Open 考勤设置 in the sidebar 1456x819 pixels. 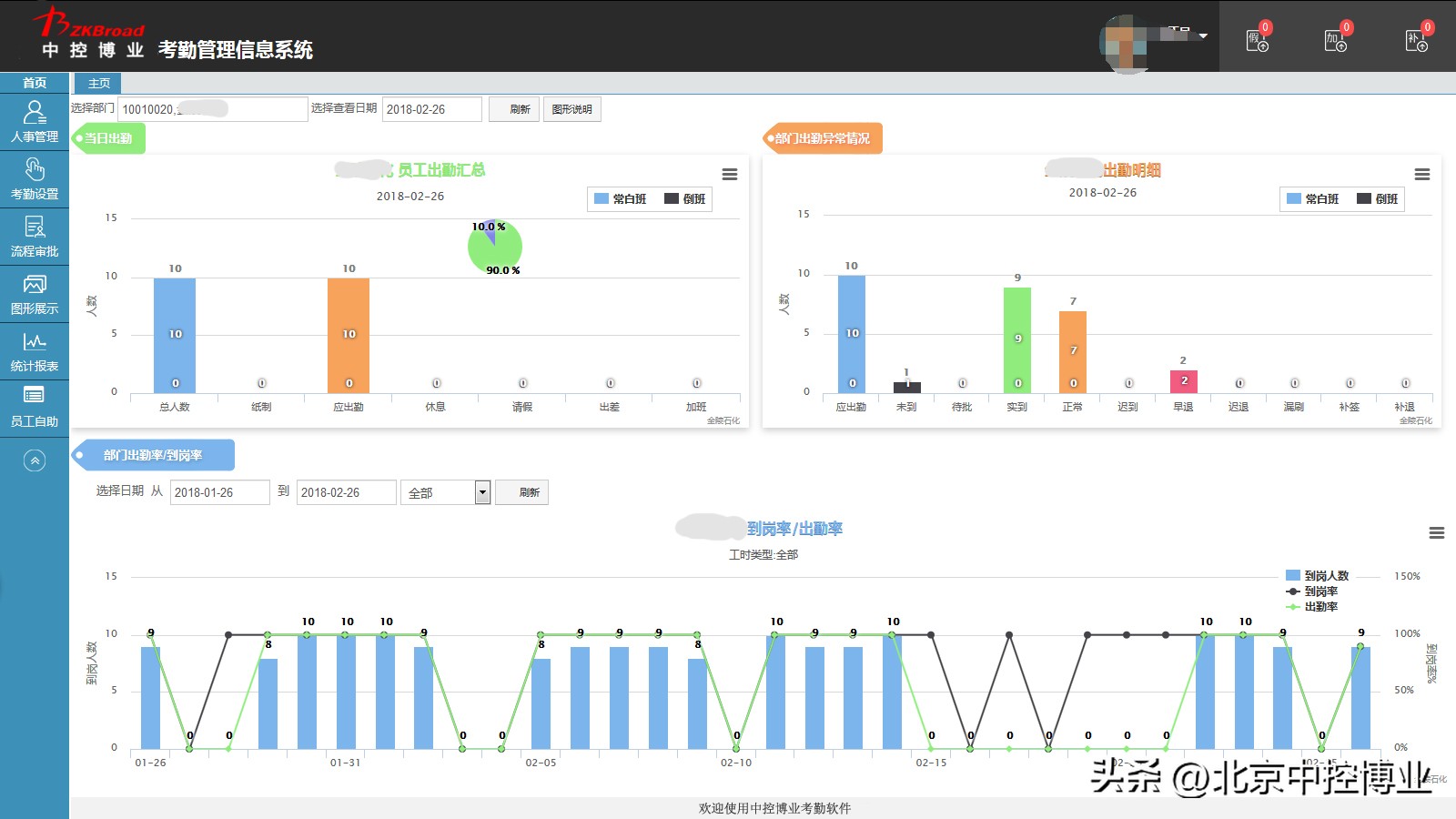tap(35, 179)
